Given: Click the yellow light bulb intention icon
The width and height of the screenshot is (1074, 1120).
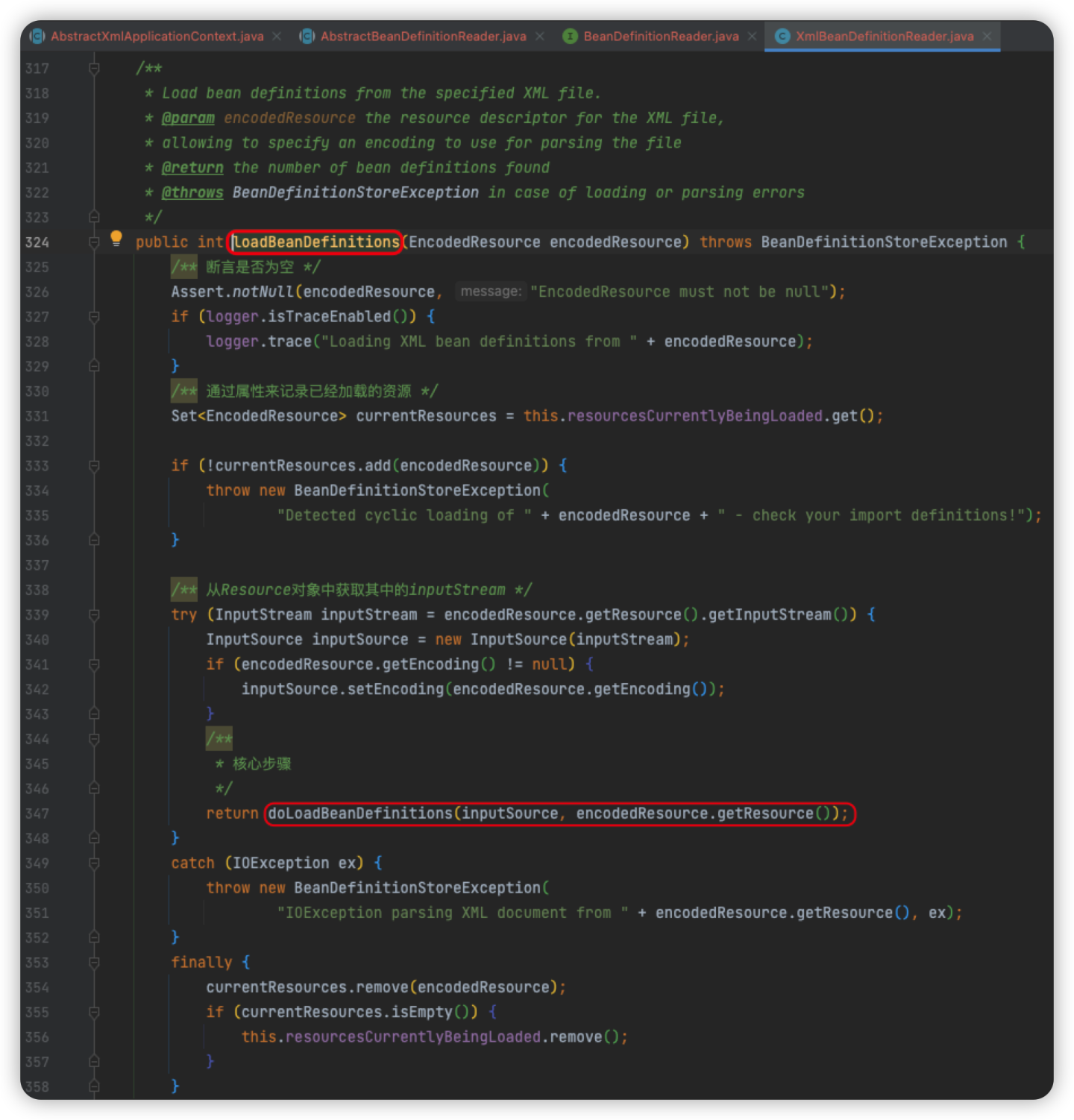Looking at the screenshot, I should coord(116,239).
